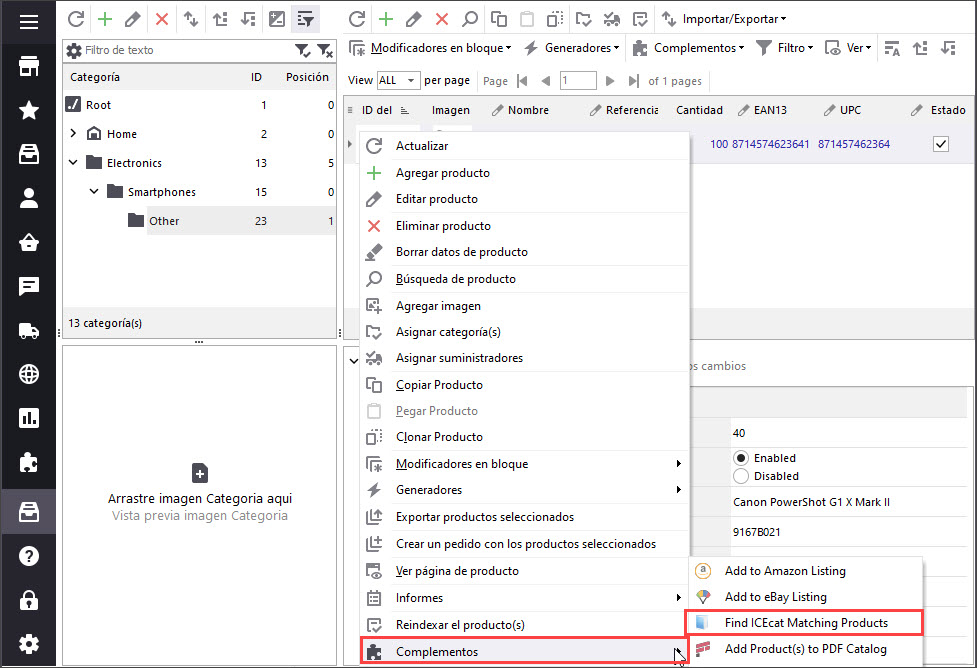977x668 pixels.
Task: Sort by Cantidad column header
Action: click(x=699, y=110)
